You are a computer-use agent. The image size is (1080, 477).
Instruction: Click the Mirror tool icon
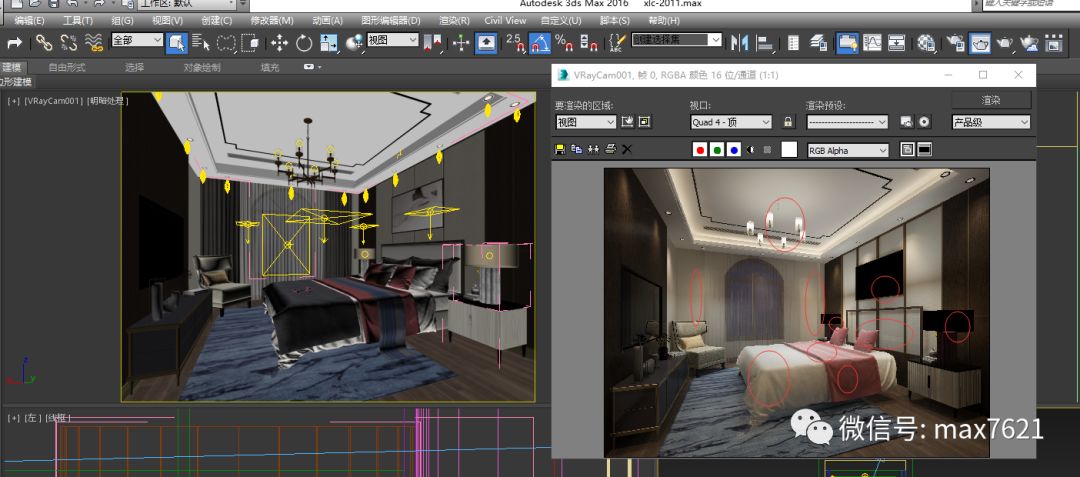coord(740,42)
